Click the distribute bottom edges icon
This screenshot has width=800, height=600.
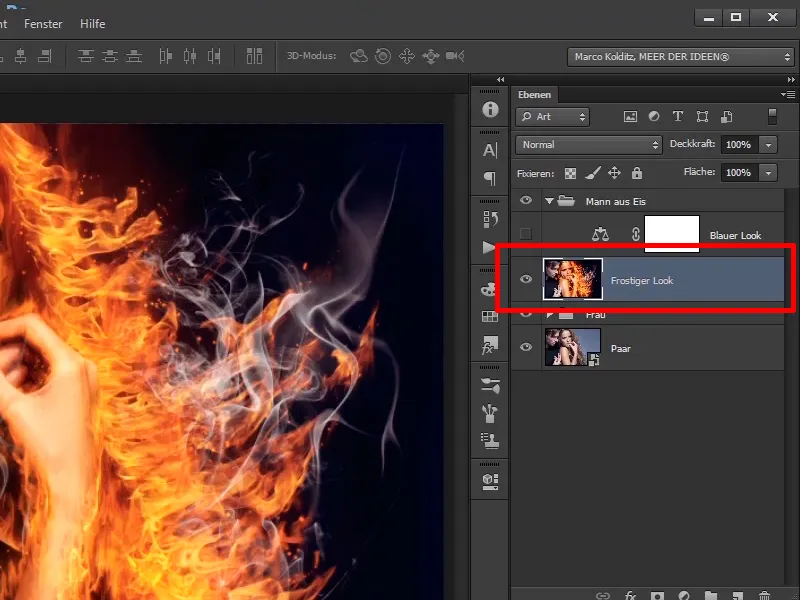(x=134, y=56)
